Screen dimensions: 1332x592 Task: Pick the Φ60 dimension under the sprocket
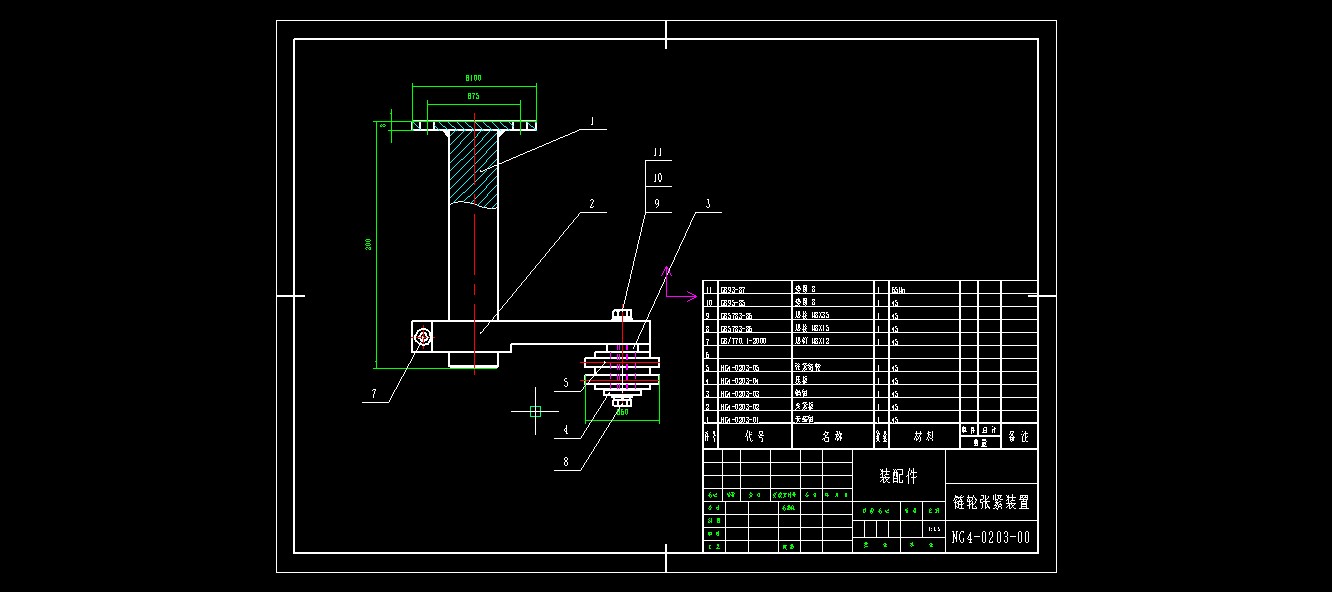pos(622,412)
